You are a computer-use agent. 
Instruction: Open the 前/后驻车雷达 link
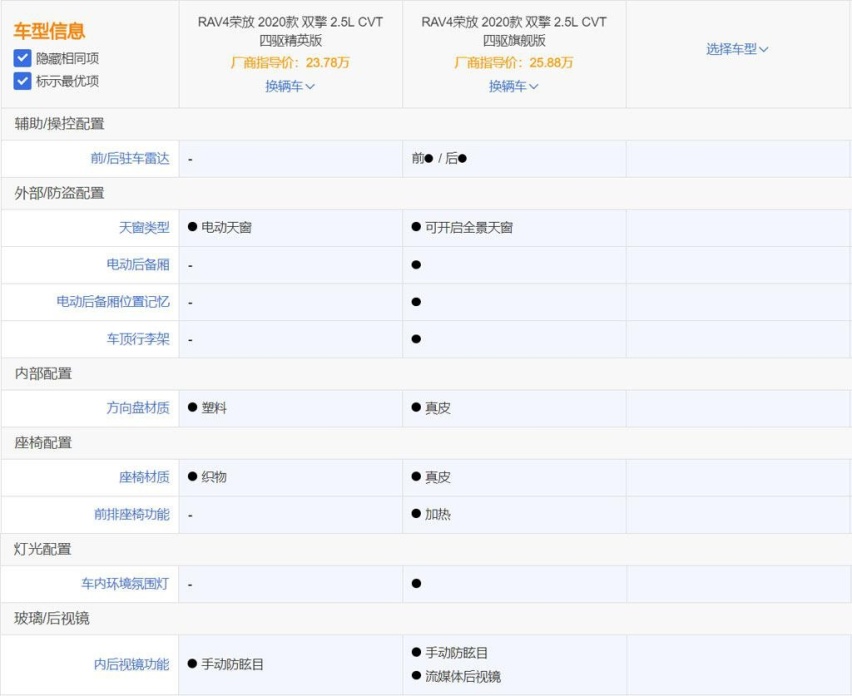pyautogui.click(x=130, y=158)
